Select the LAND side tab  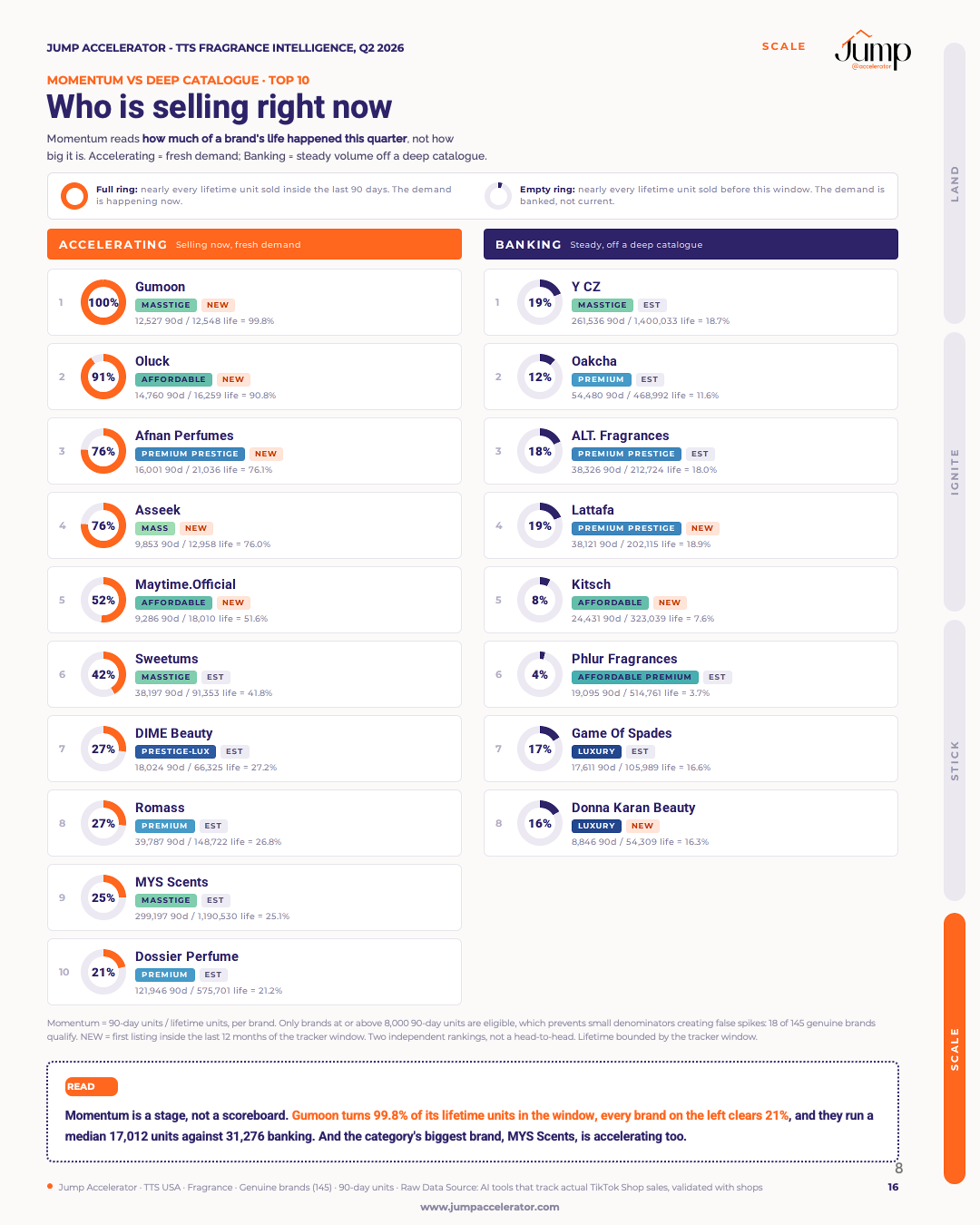point(955,183)
